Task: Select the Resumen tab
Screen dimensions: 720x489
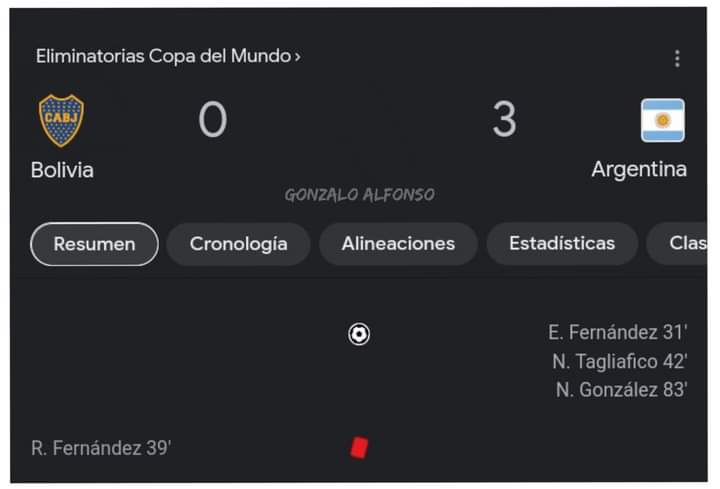Action: click(94, 244)
